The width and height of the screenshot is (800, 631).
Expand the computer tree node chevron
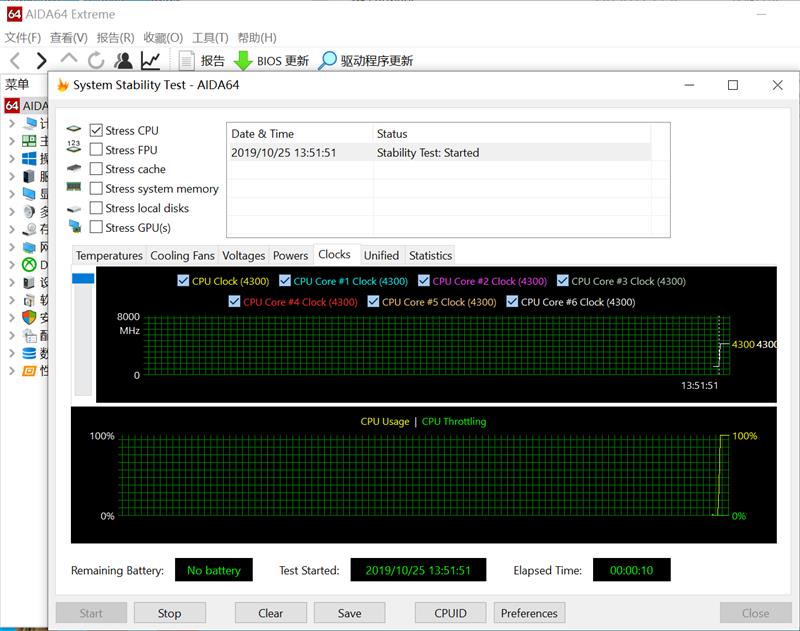point(12,123)
